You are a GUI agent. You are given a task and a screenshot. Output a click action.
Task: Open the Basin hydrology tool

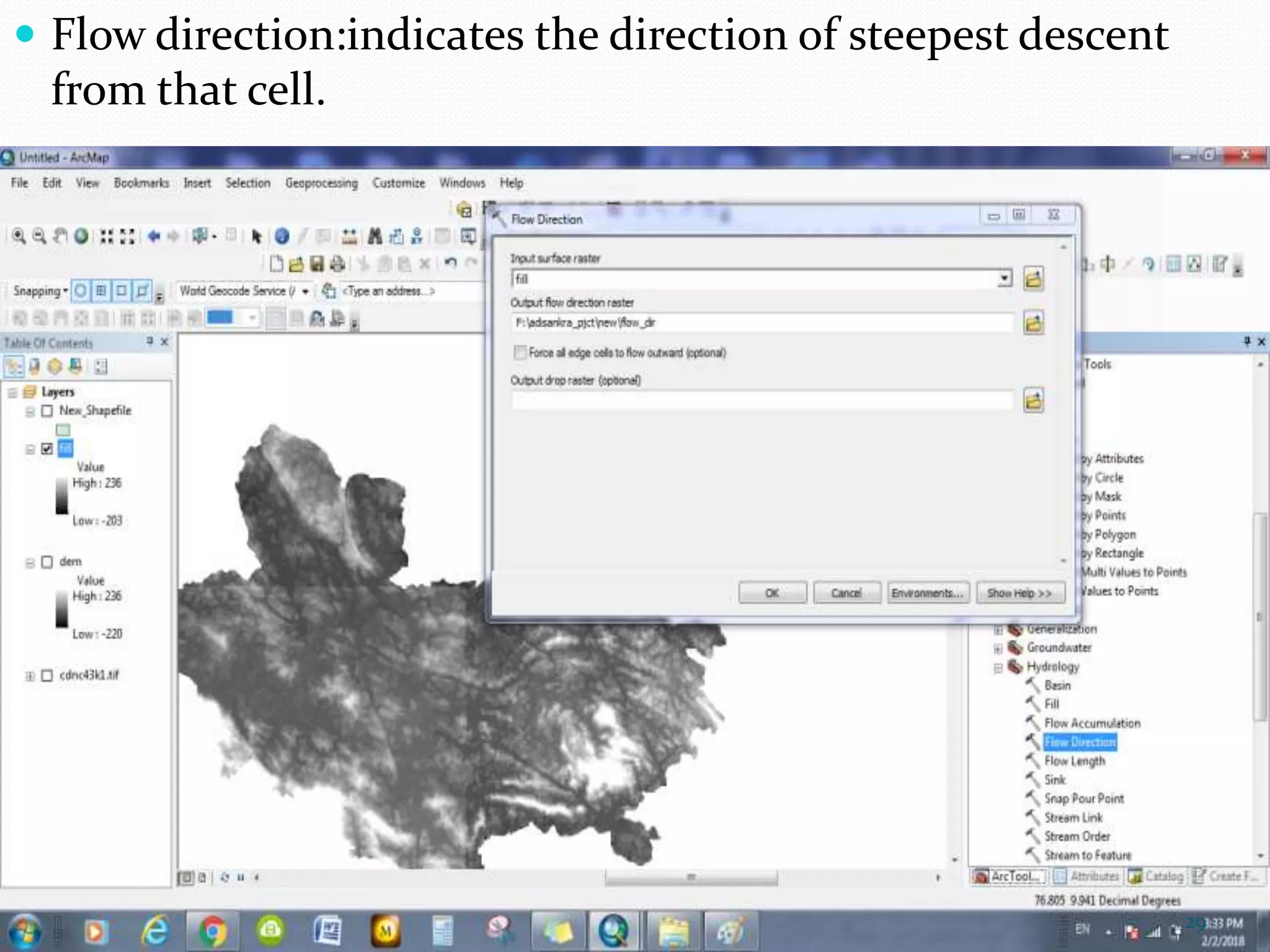point(1057,685)
